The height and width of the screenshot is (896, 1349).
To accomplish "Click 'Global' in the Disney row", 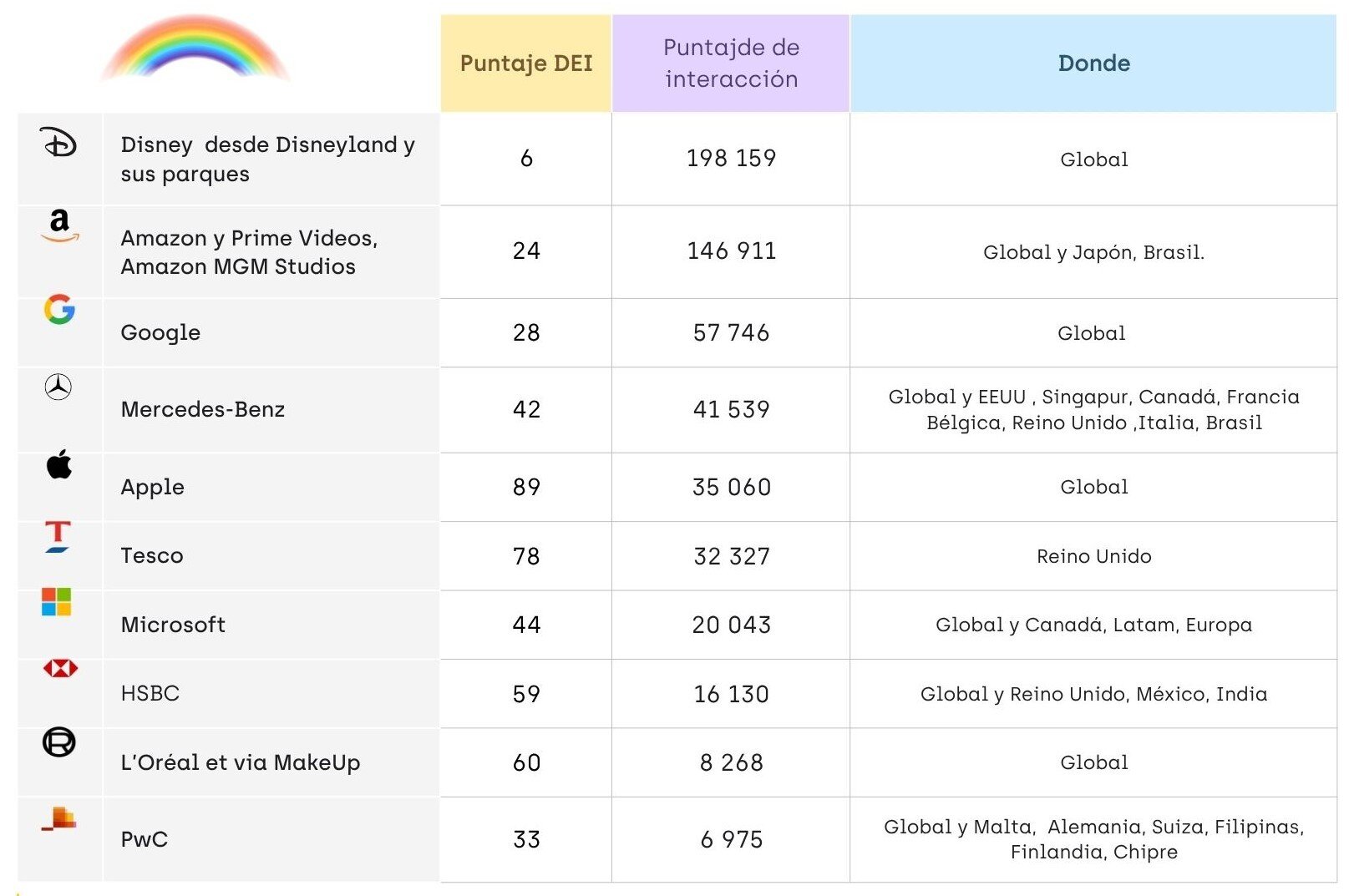I will click(1093, 159).
